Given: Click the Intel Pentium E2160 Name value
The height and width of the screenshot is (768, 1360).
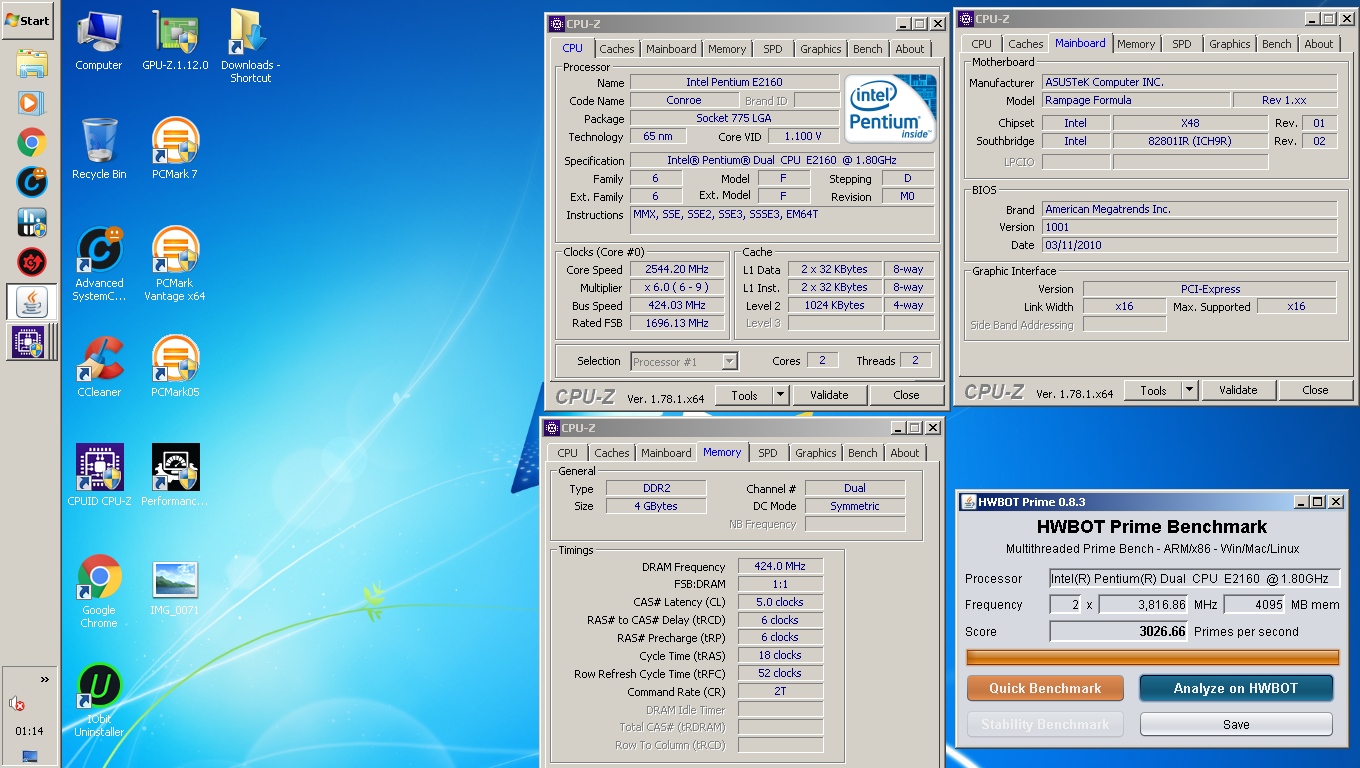Looking at the screenshot, I should point(734,82).
